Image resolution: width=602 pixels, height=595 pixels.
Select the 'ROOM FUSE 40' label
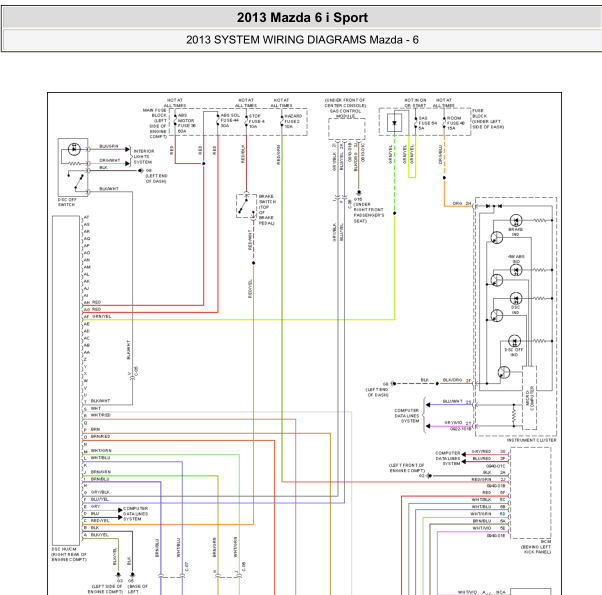pyautogui.click(x=456, y=123)
